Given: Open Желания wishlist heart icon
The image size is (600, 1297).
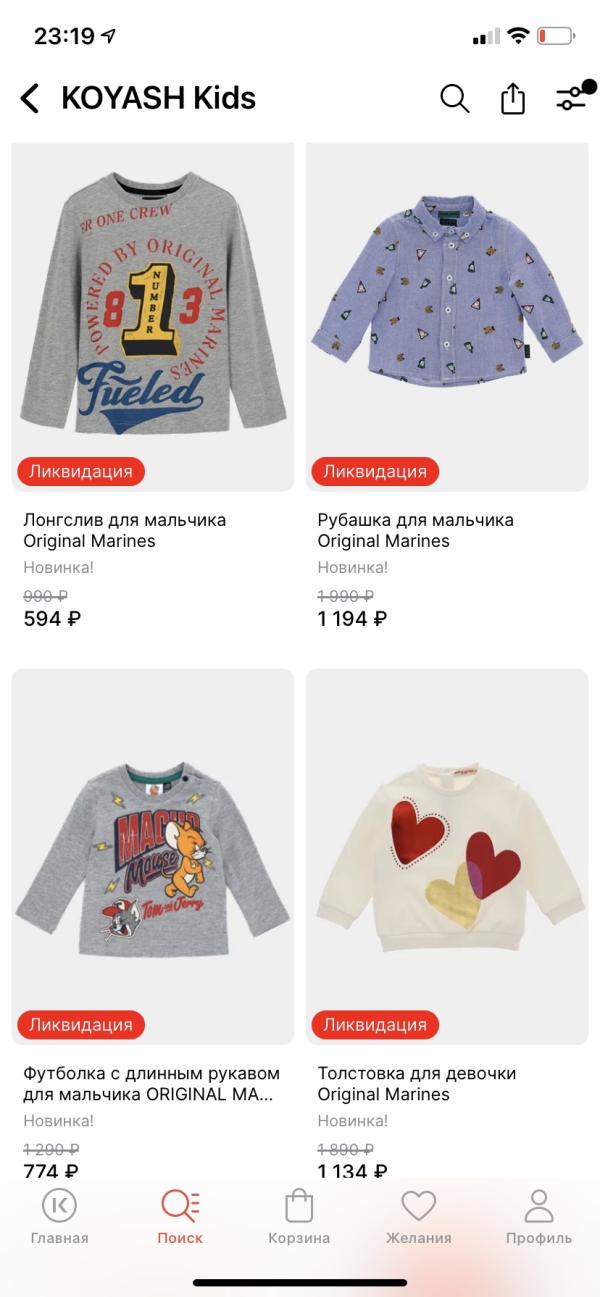Looking at the screenshot, I should point(418,1216).
